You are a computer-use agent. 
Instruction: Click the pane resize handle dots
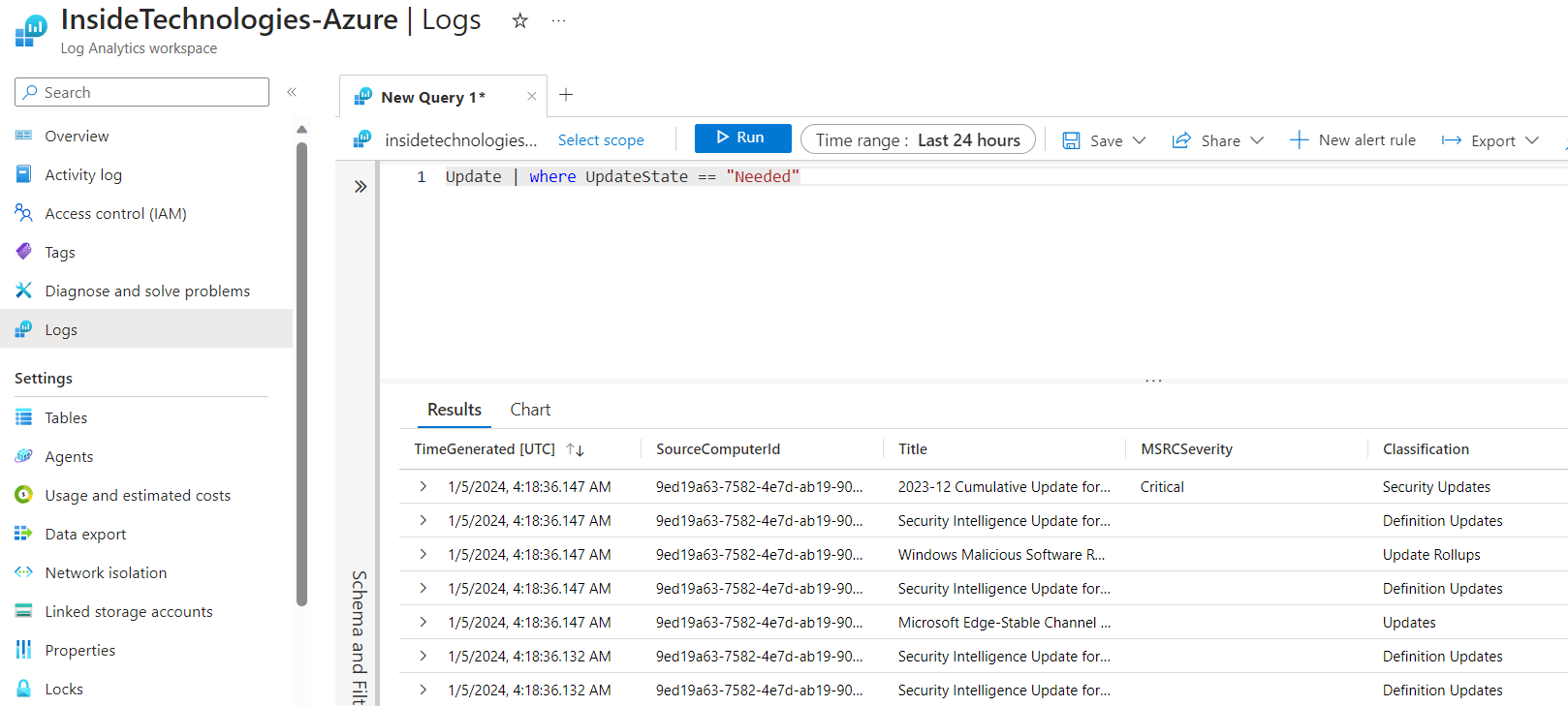1153,381
